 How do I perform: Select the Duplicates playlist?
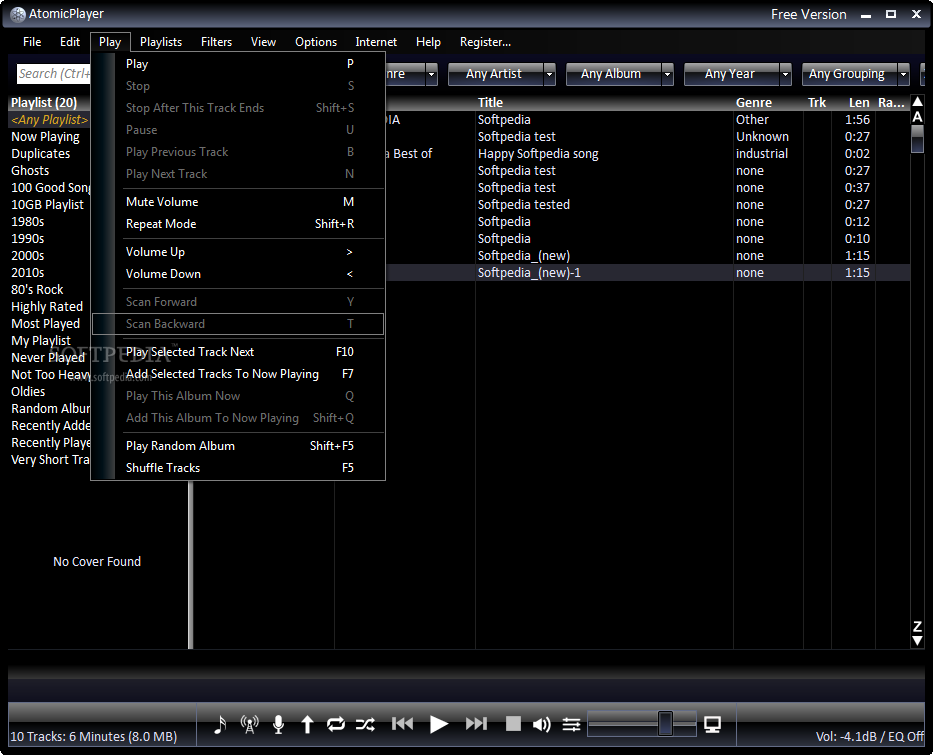click(x=40, y=153)
